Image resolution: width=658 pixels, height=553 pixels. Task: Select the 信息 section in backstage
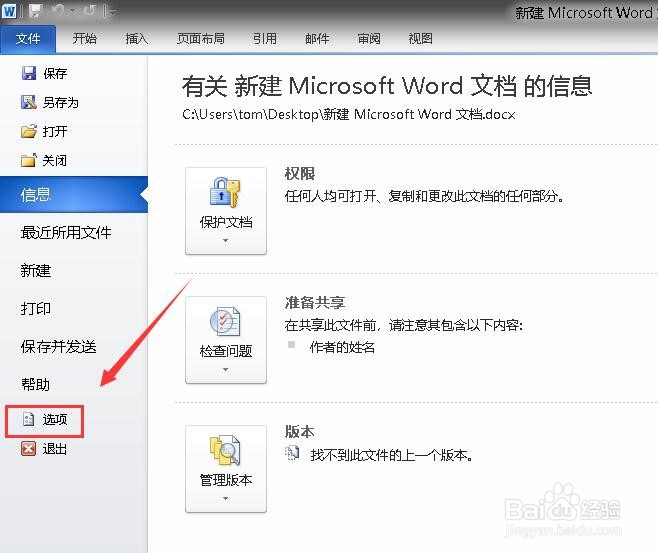coord(74,195)
